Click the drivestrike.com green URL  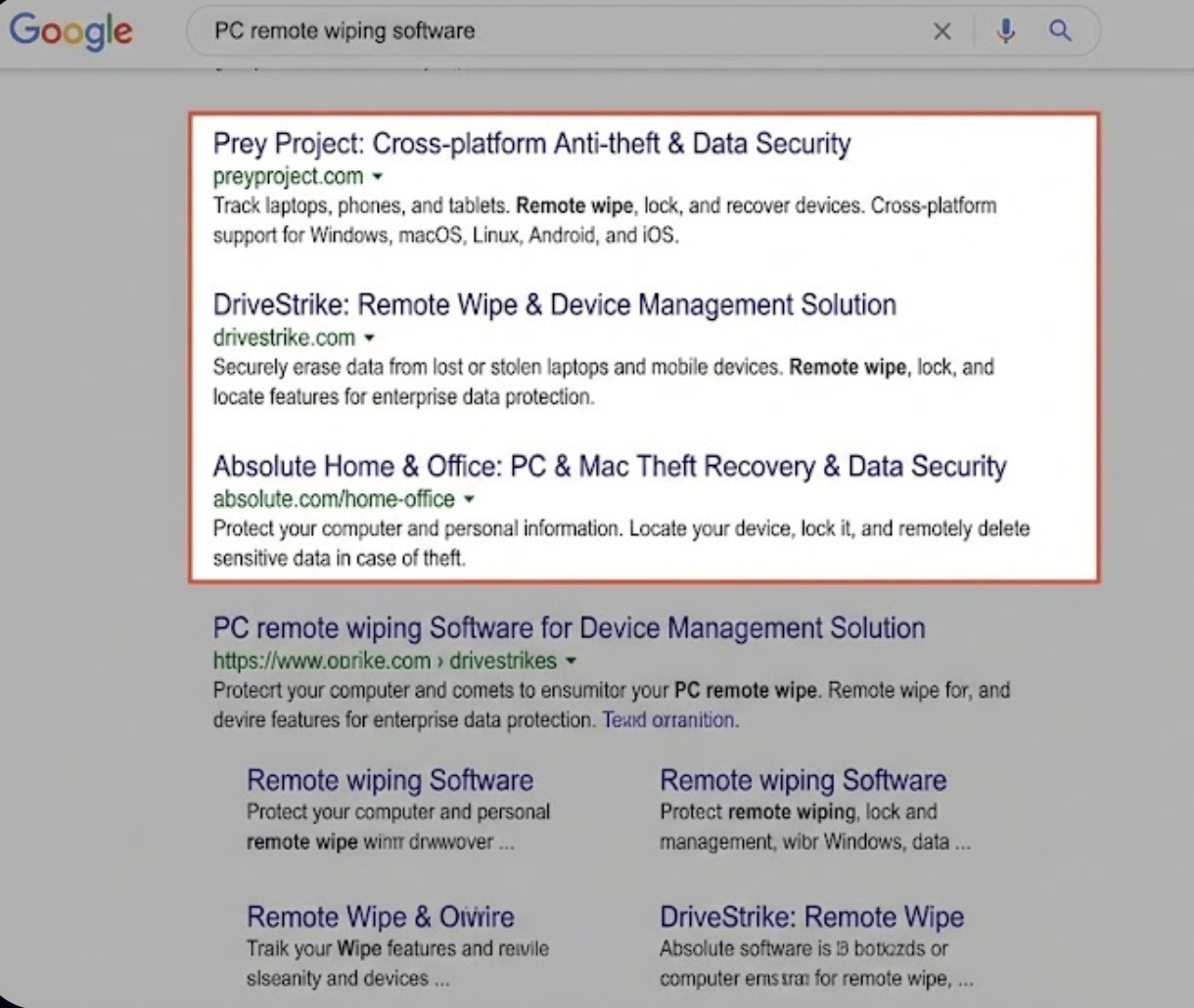[284, 339]
